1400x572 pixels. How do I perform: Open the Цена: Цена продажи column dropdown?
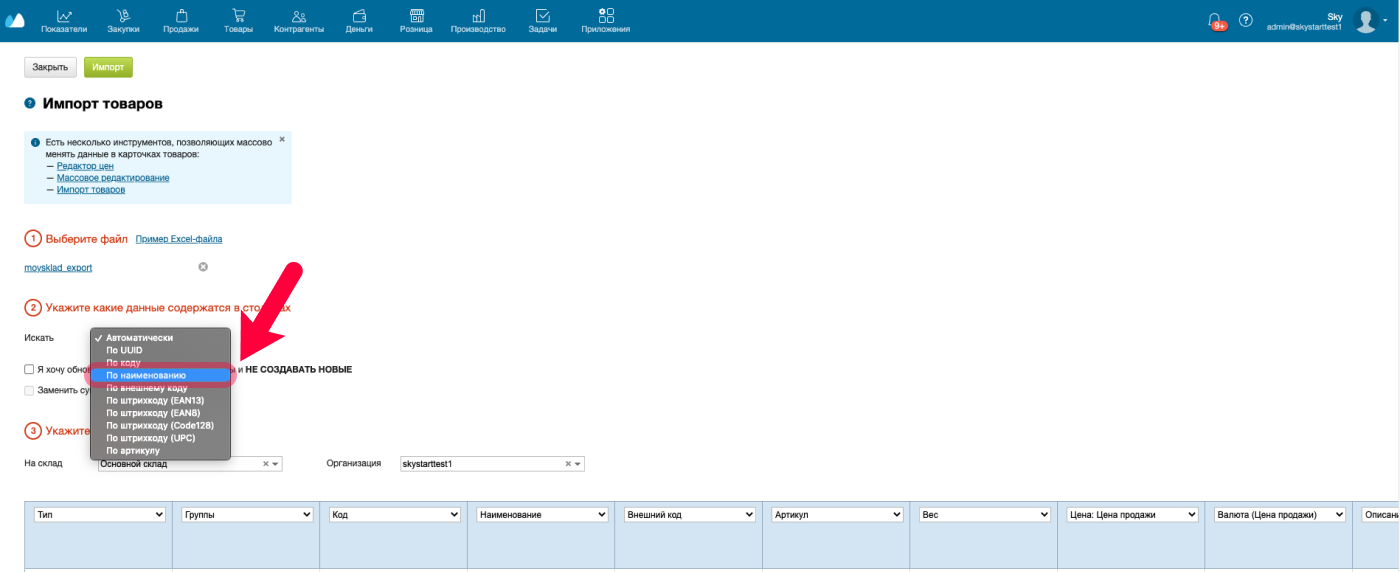(1133, 514)
